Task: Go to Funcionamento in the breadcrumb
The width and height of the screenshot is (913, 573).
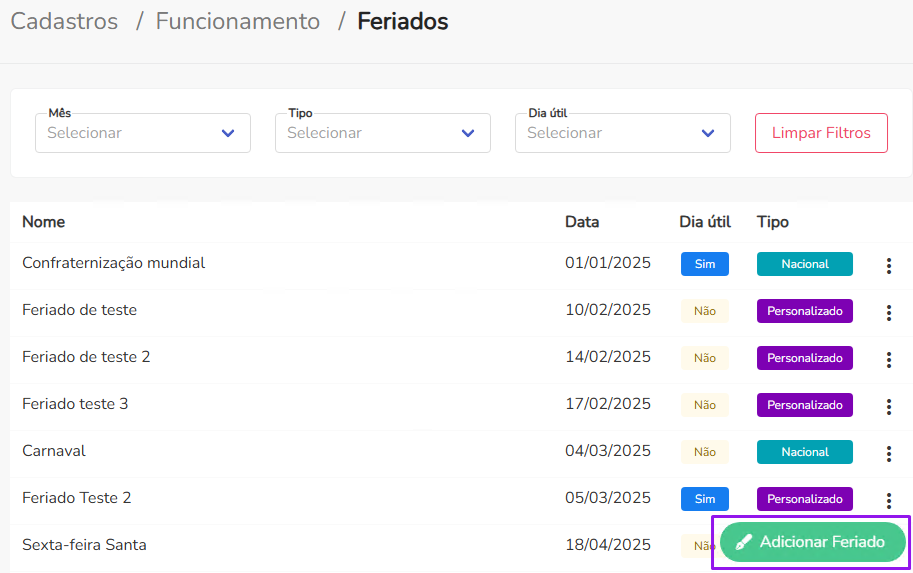Action: pyautogui.click(x=238, y=21)
